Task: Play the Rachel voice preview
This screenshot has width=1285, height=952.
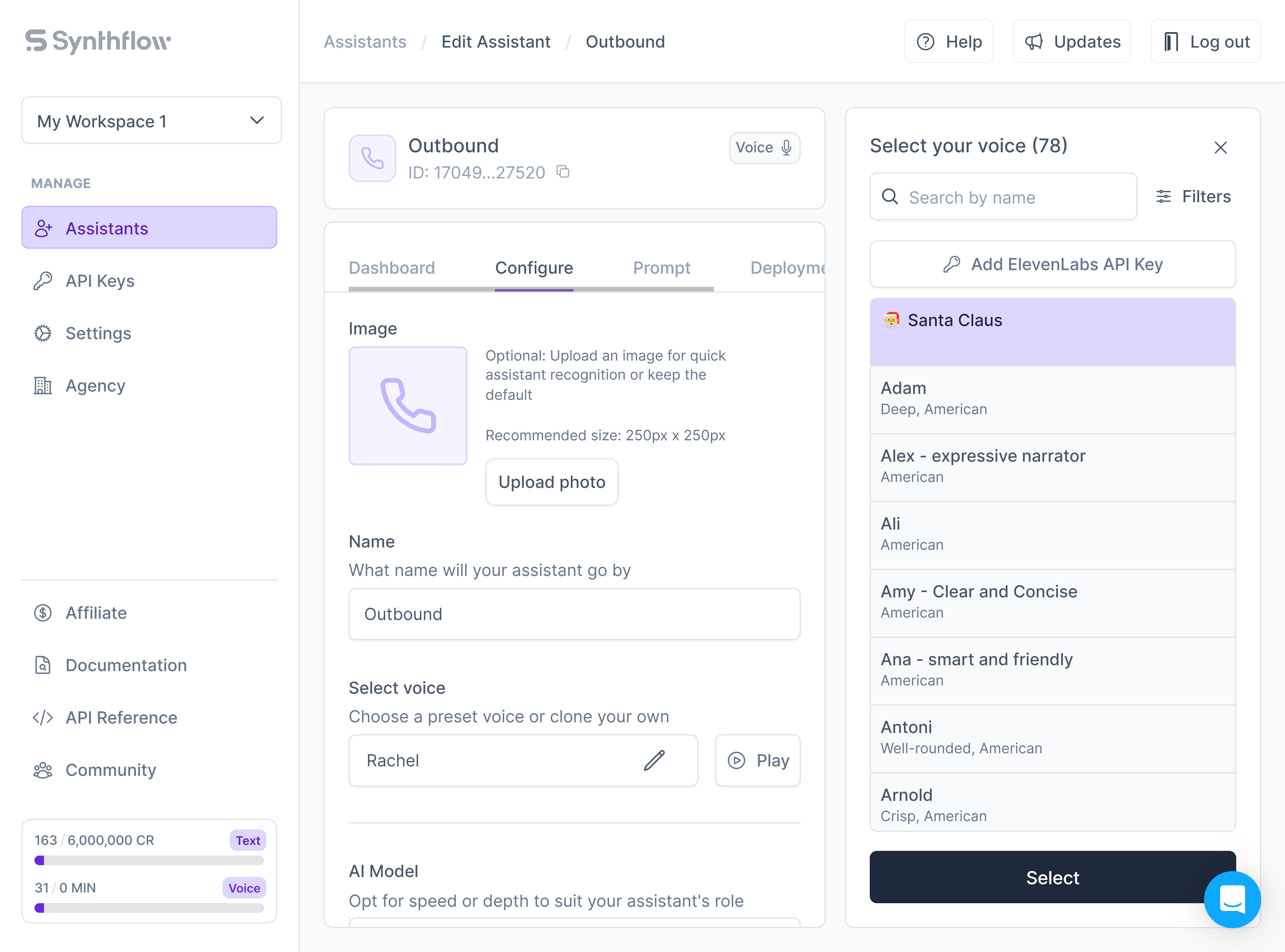Action: click(x=757, y=760)
